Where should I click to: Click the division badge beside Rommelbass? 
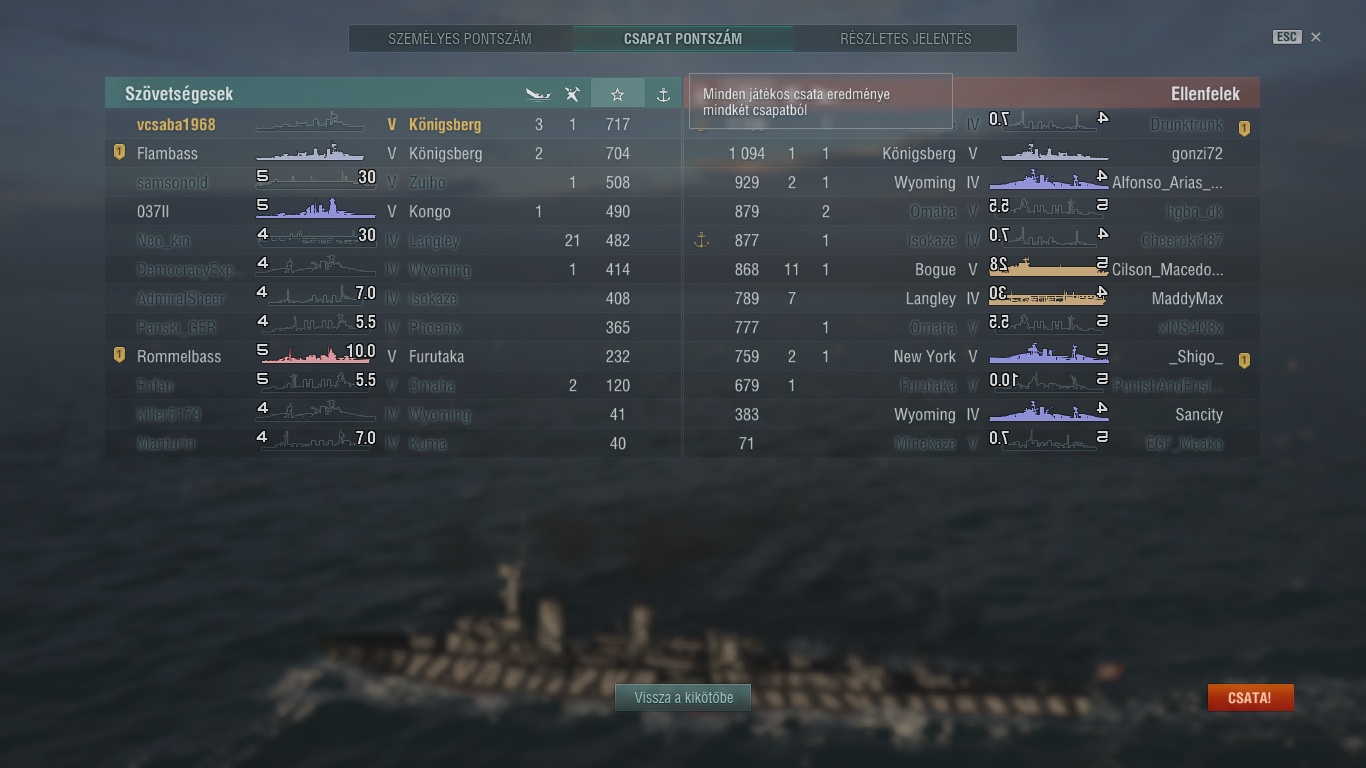click(119, 355)
